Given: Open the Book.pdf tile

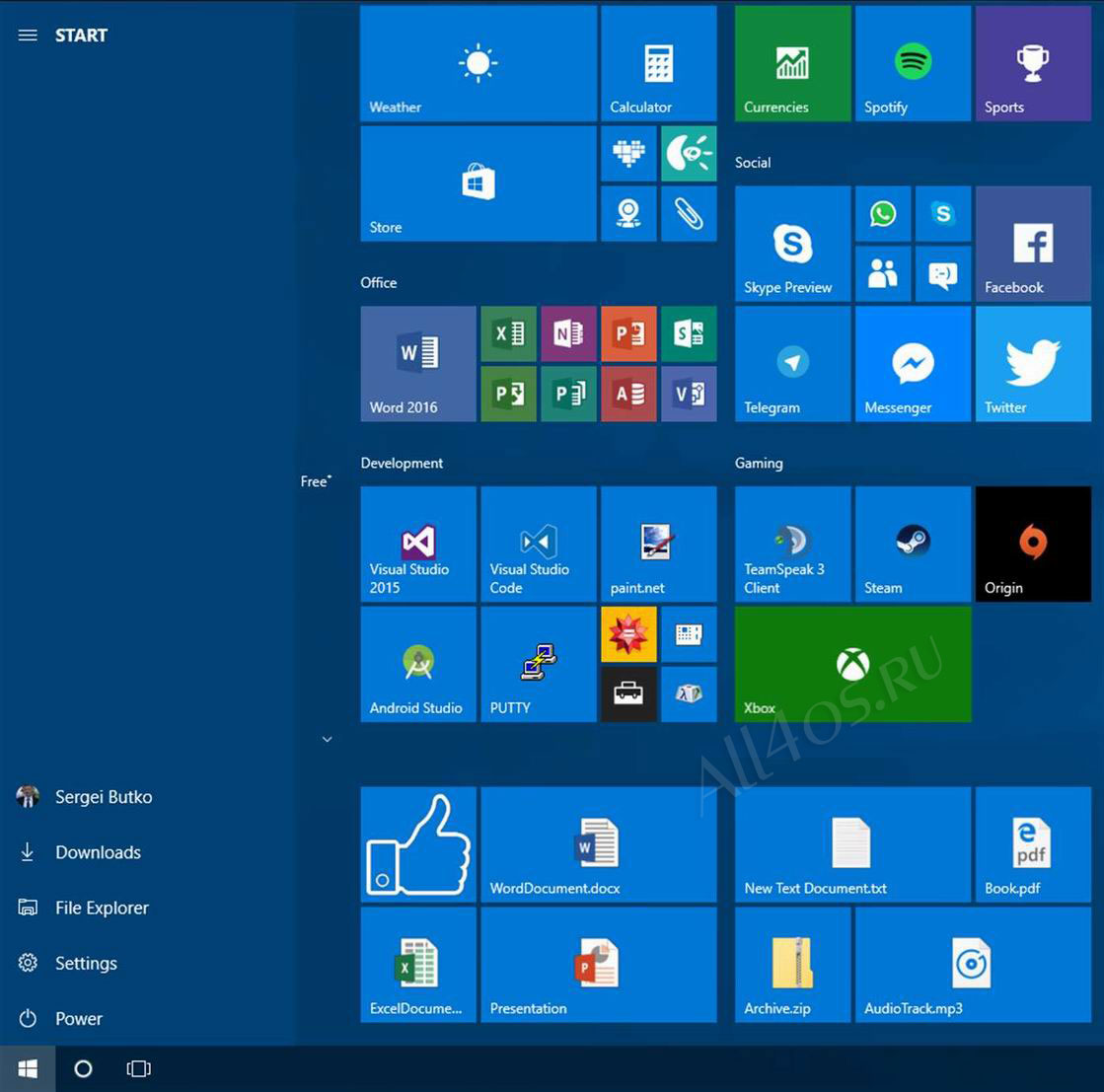Looking at the screenshot, I should [1033, 844].
